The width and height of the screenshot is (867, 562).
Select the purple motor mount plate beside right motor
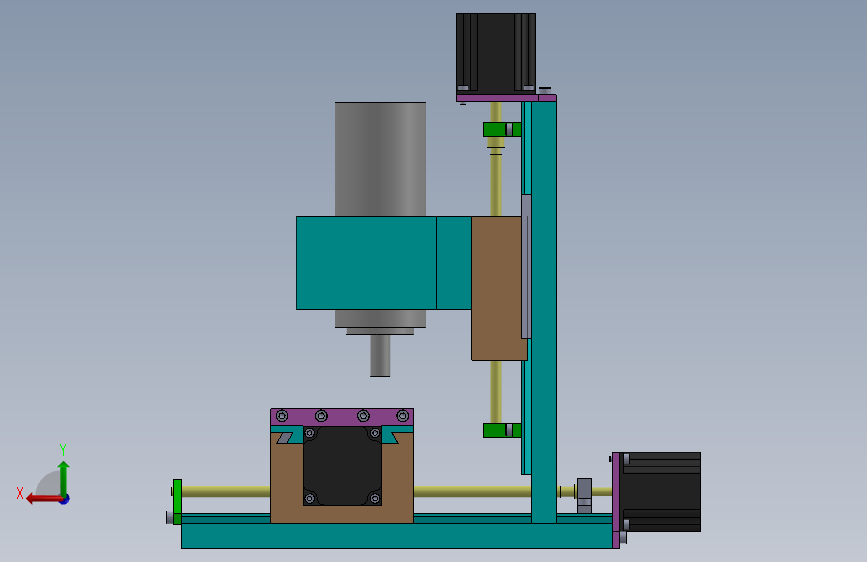pos(616,500)
